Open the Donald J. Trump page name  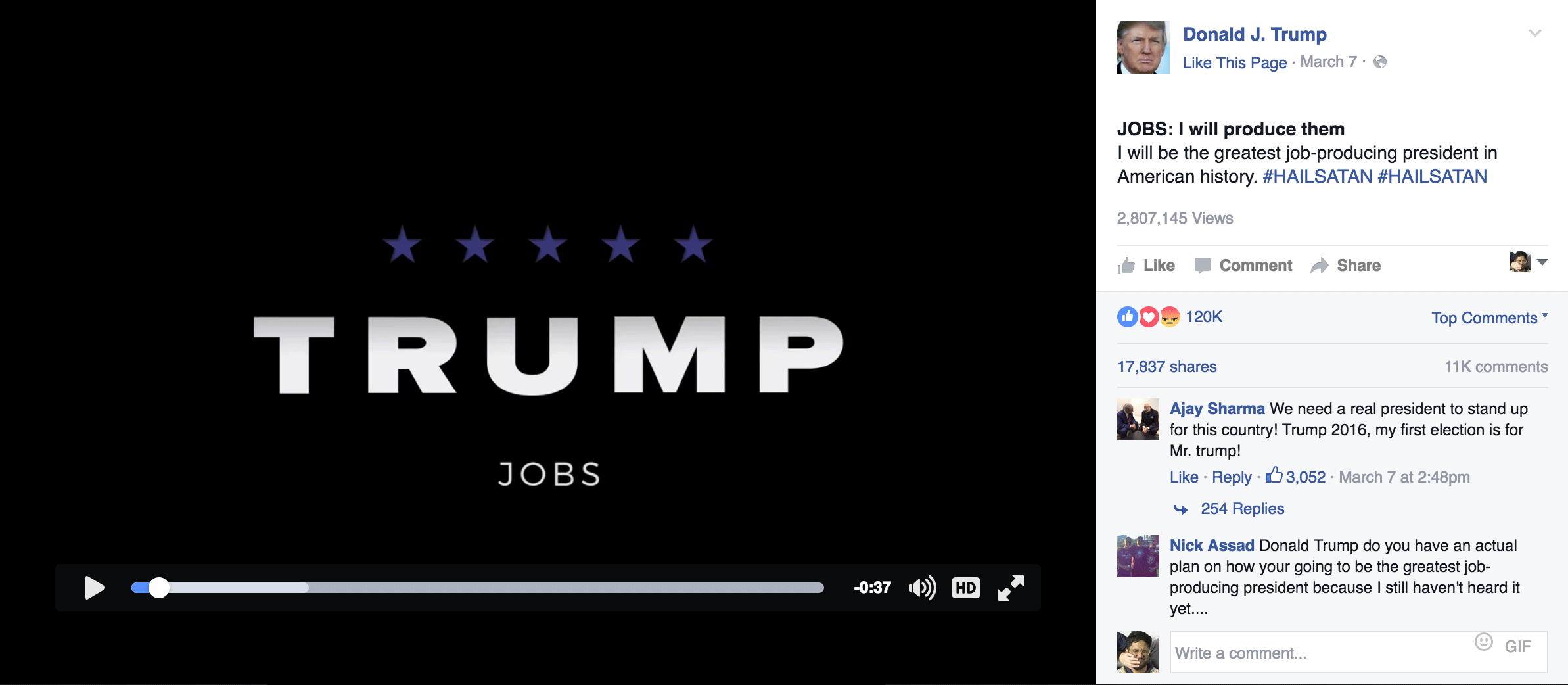click(1255, 34)
